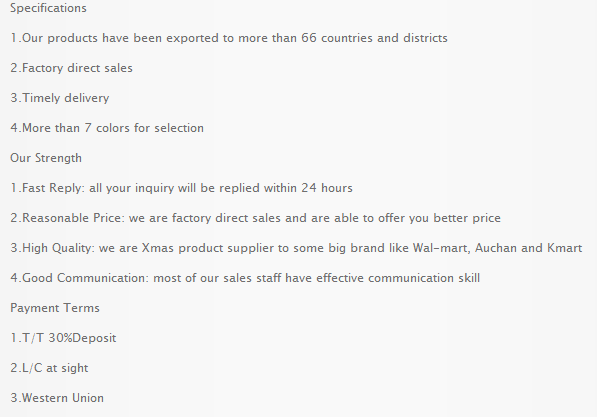
Task: Click the Good Communication line
Action: point(245,278)
